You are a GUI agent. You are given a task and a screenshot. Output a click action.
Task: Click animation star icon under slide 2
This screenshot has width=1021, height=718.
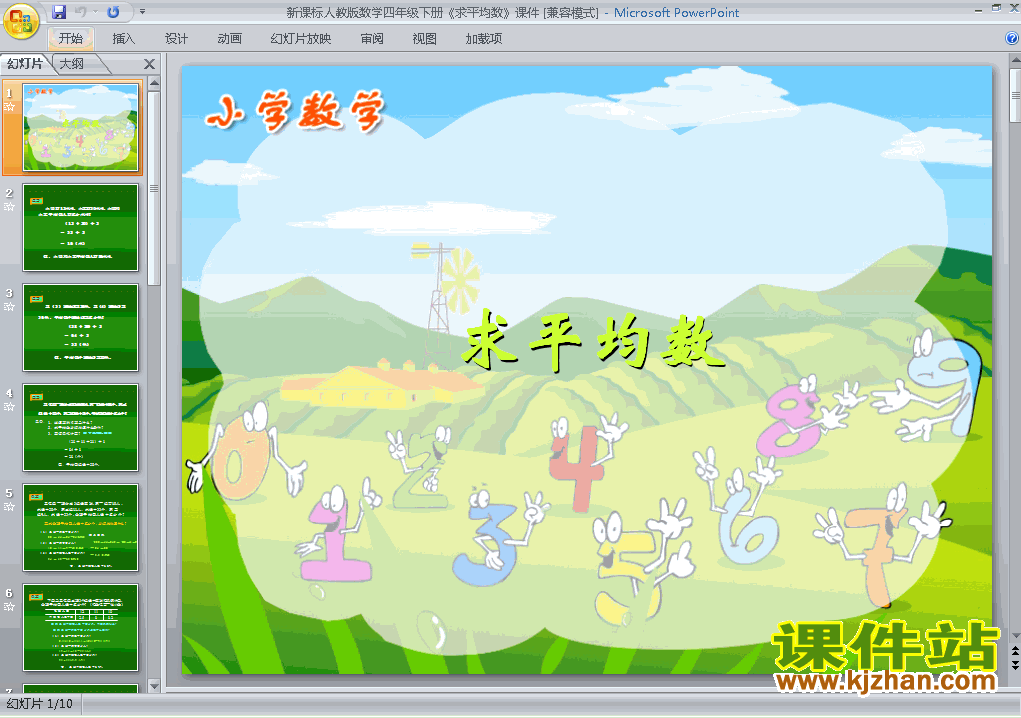point(9,207)
